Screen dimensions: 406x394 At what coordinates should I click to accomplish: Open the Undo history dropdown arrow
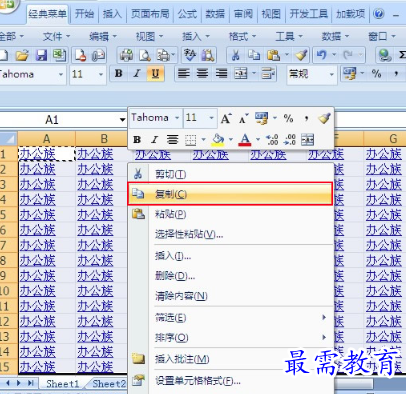(x=334, y=54)
